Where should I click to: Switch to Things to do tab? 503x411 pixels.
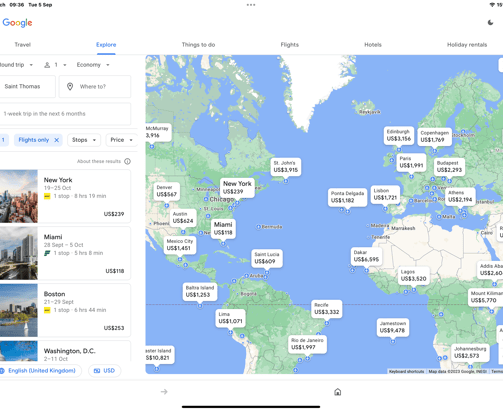198,45
